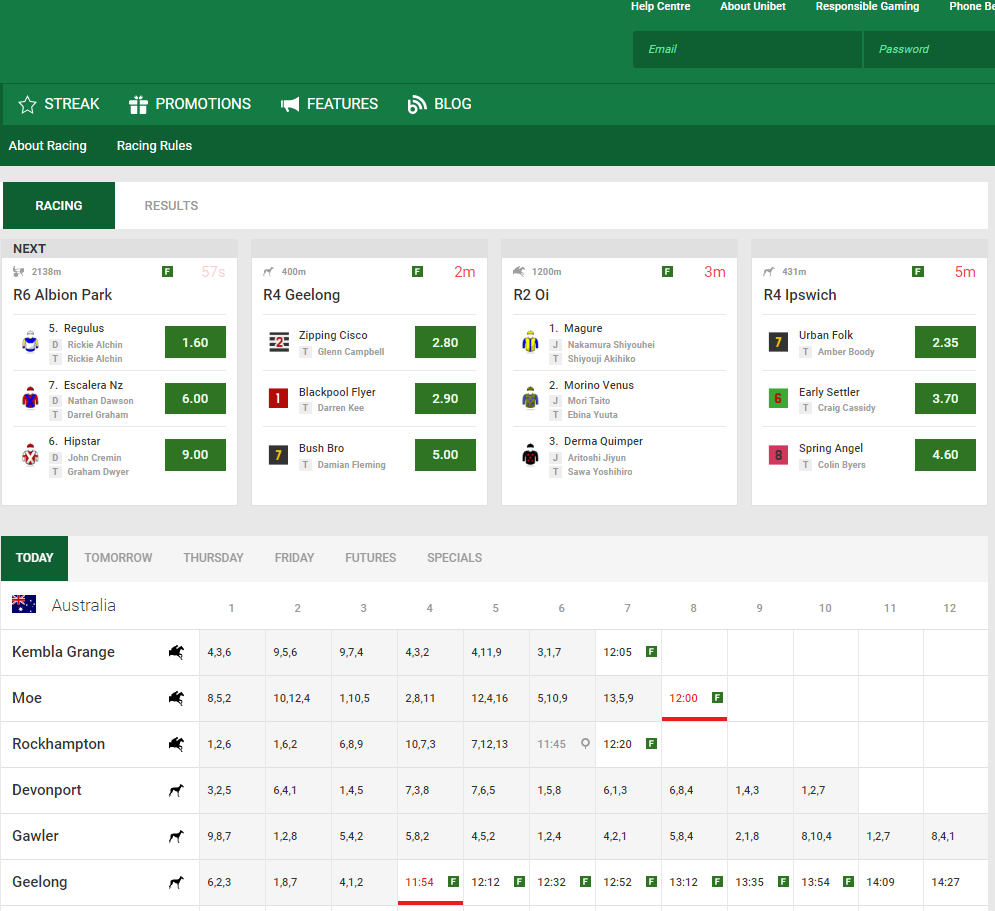Open the Responsible Gaming link
This screenshot has height=911, width=995.
point(867,6)
